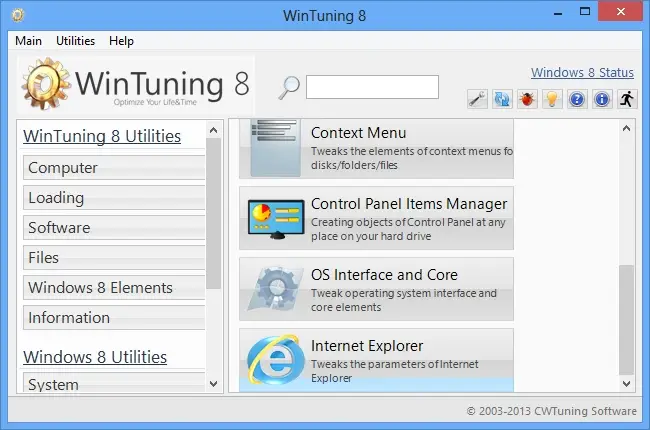Click the left sidebar scrollbar thumb
Viewport: 650px width, 430px height.
point(213,214)
